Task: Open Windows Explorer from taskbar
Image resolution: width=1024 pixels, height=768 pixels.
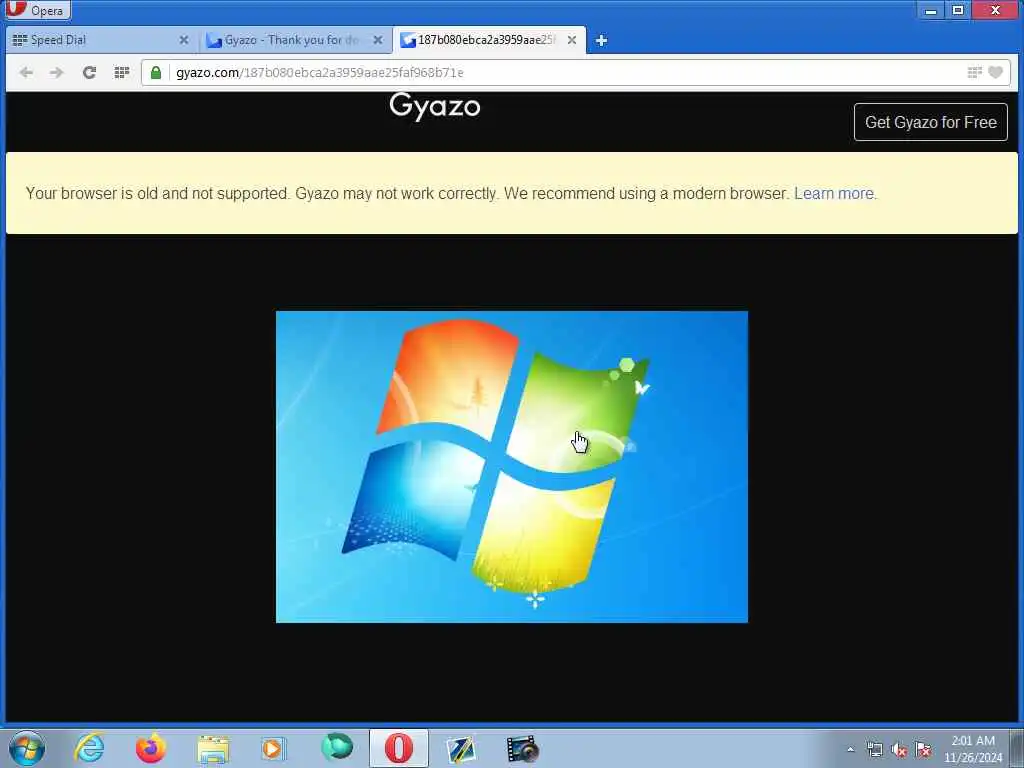Action: click(213, 749)
